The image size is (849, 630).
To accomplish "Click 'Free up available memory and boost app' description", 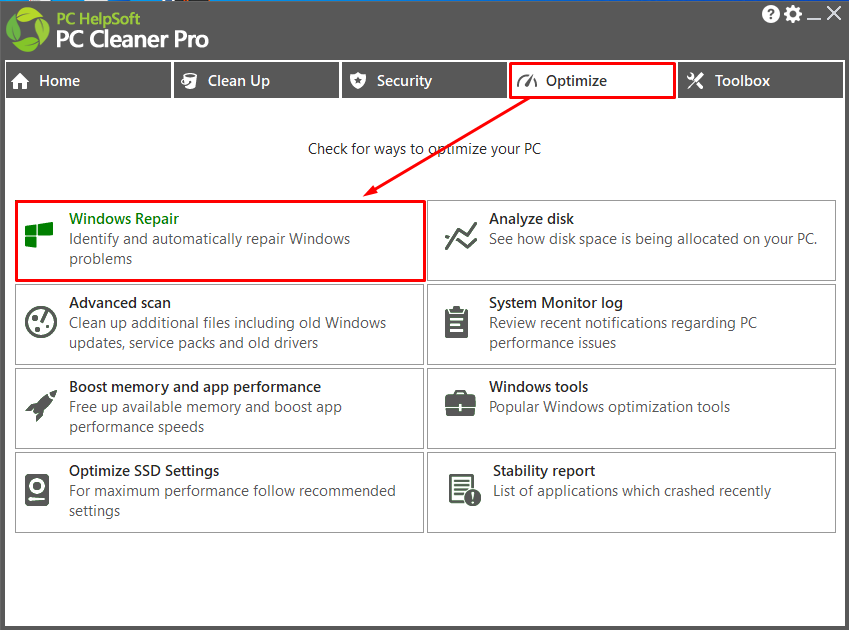I will click(x=205, y=417).
